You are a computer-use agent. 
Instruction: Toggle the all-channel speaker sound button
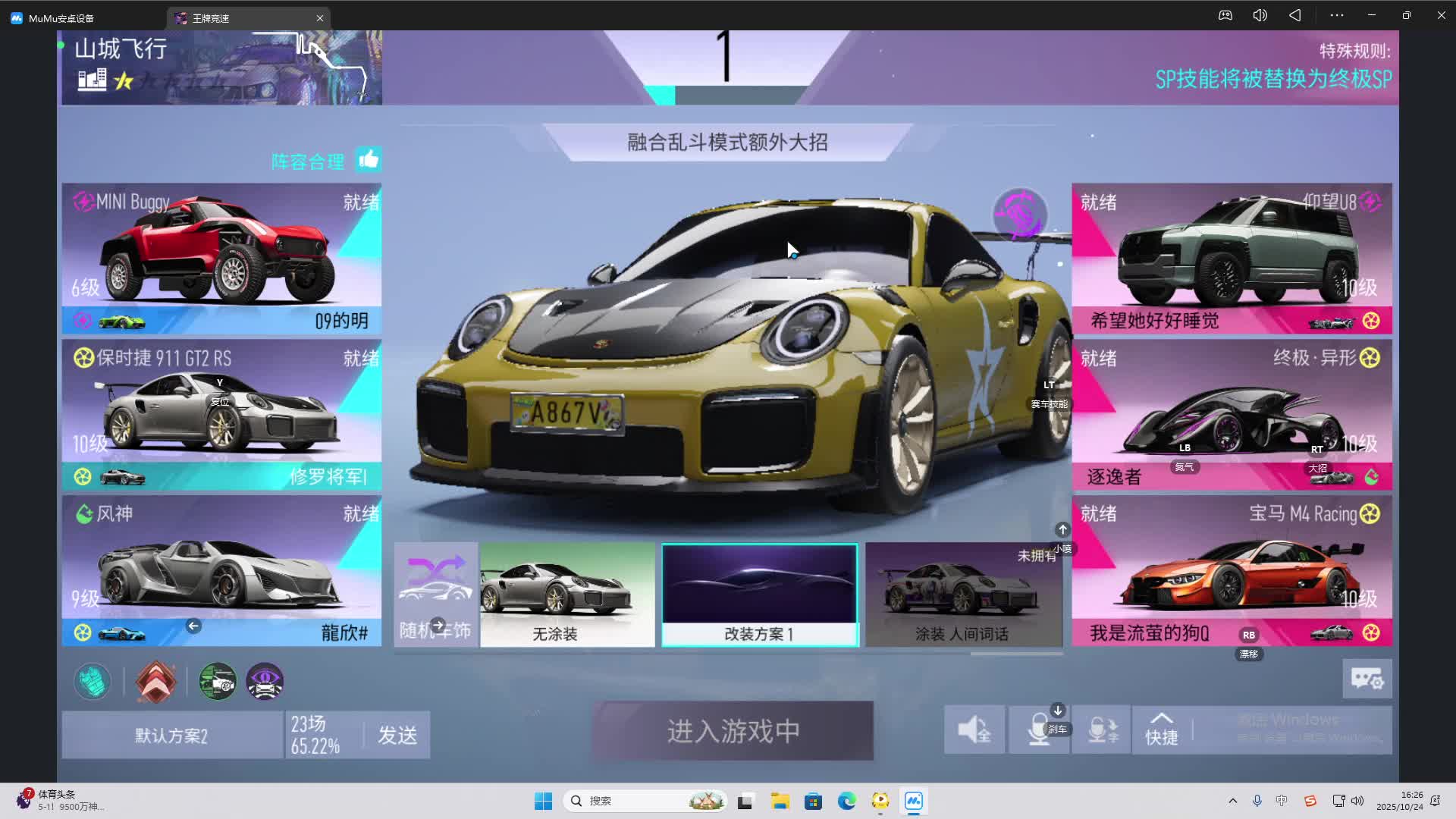pyautogui.click(x=974, y=730)
